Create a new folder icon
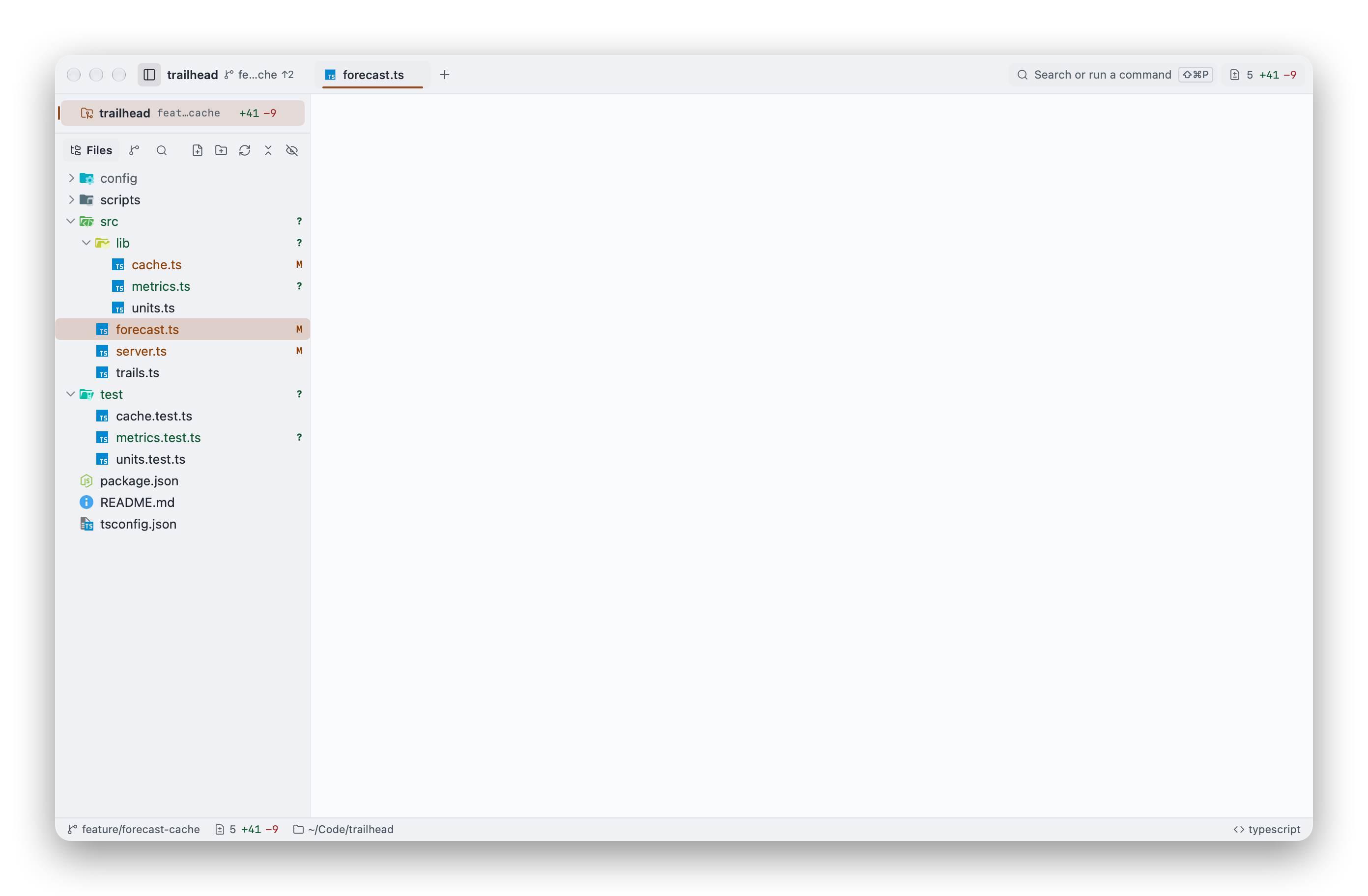This screenshot has height=896, width=1368. pos(221,150)
